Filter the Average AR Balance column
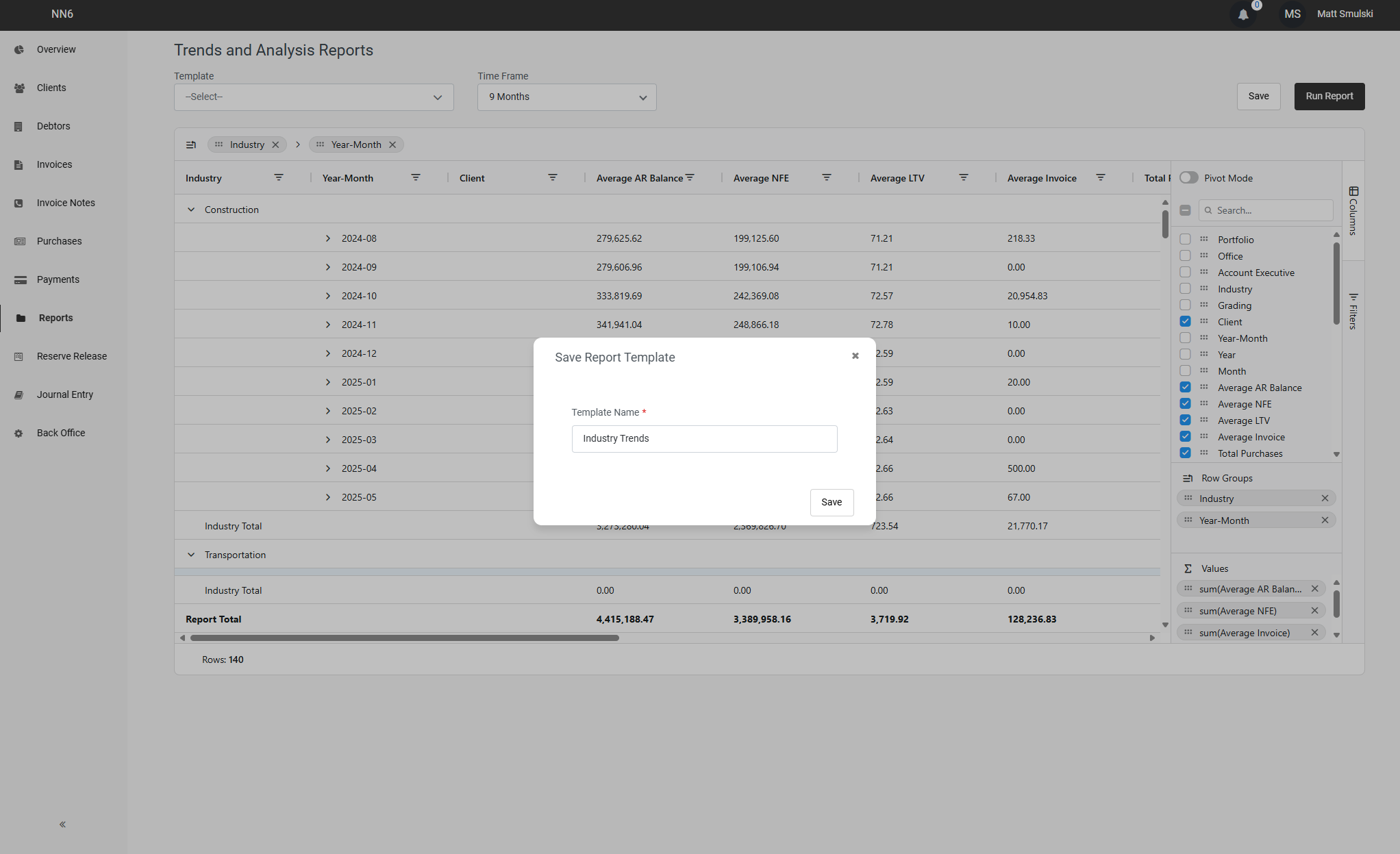This screenshot has height=854, width=1400. click(x=690, y=177)
